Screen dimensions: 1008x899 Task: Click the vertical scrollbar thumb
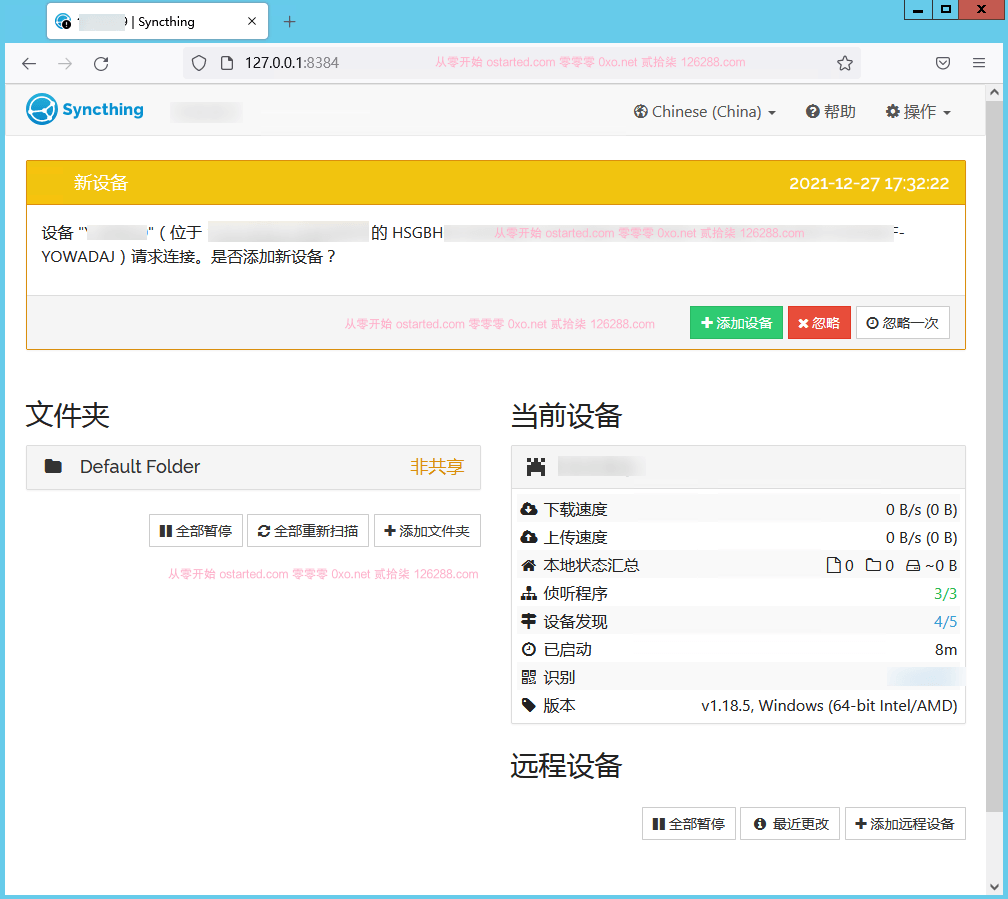pyautogui.click(x=994, y=455)
